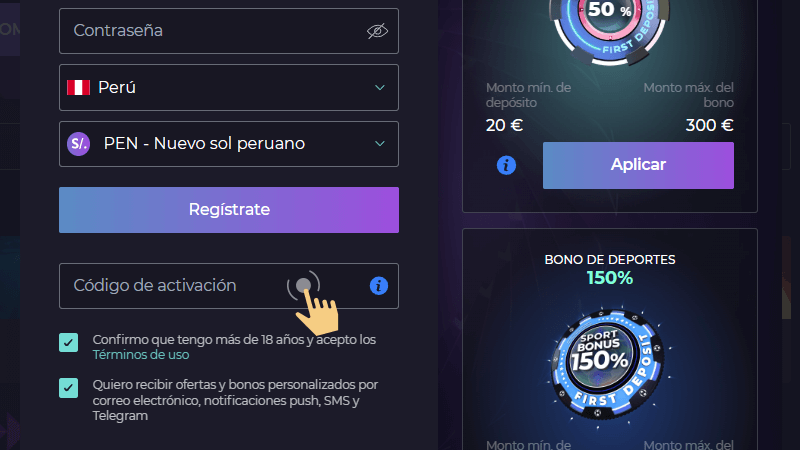Focus the Código de activación field

[x=229, y=286]
